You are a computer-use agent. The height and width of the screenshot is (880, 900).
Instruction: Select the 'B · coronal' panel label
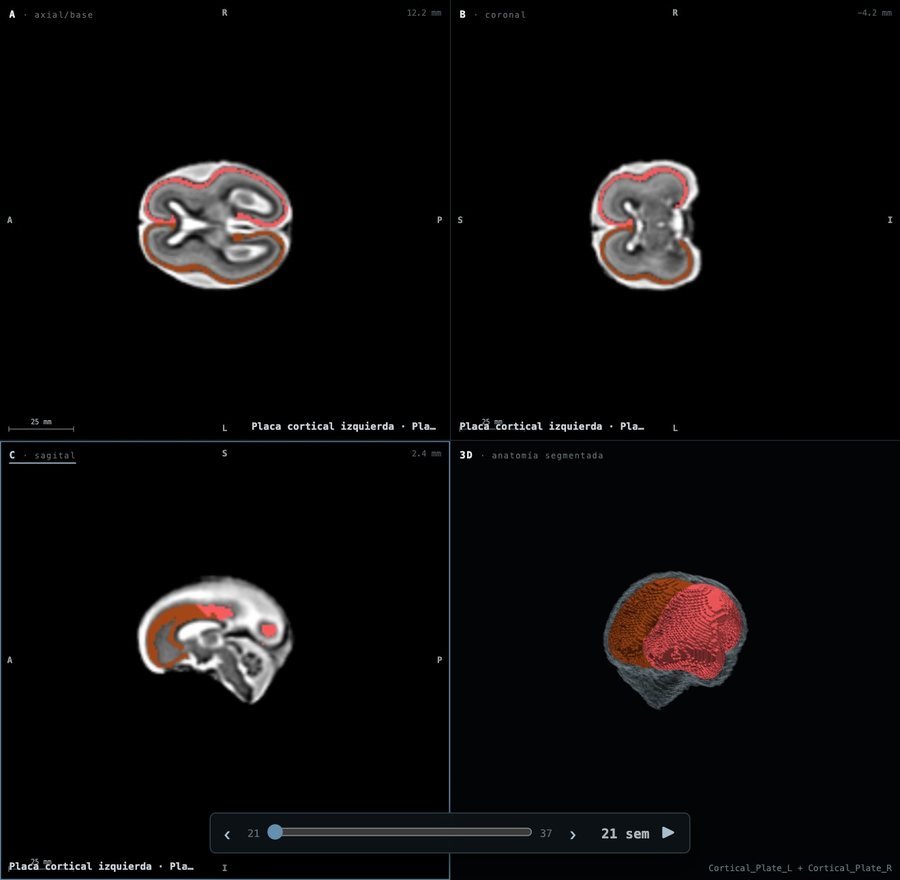[492, 14]
